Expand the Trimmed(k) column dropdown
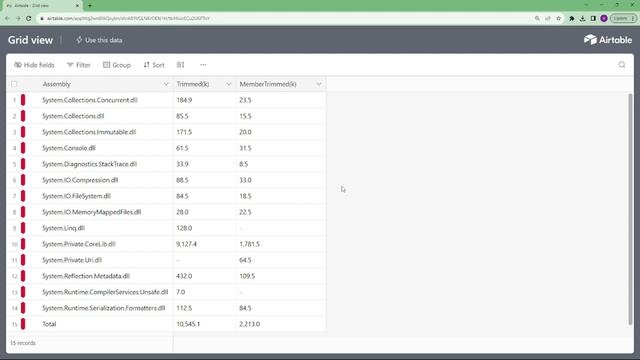Screen dimensions: 640x360 pos(229,84)
